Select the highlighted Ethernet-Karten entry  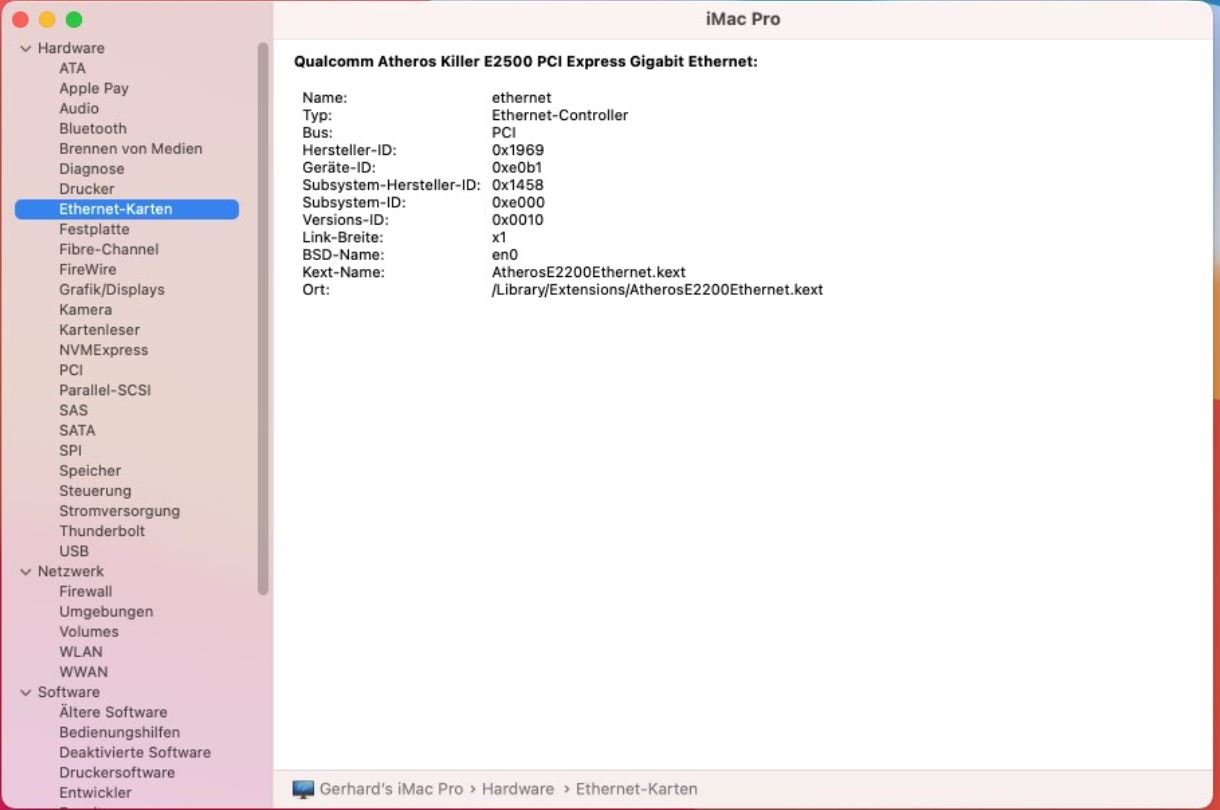127,209
